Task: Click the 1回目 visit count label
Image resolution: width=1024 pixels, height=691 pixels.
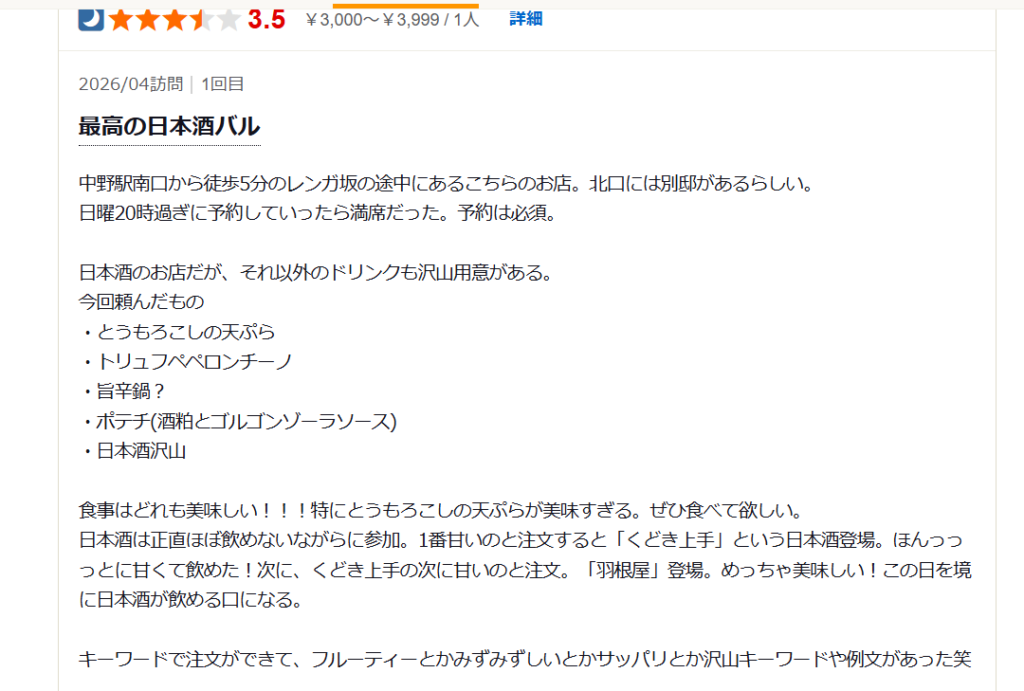Action: pos(222,84)
